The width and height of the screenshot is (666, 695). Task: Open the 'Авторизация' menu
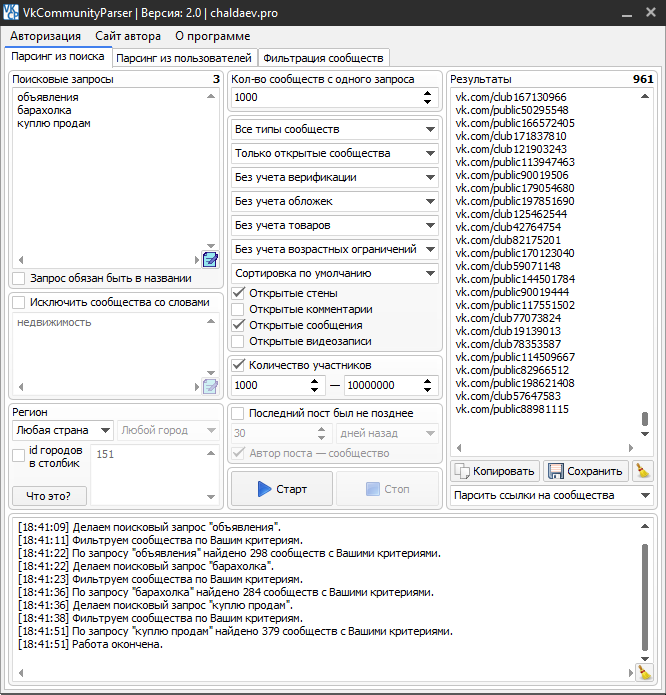coord(46,36)
